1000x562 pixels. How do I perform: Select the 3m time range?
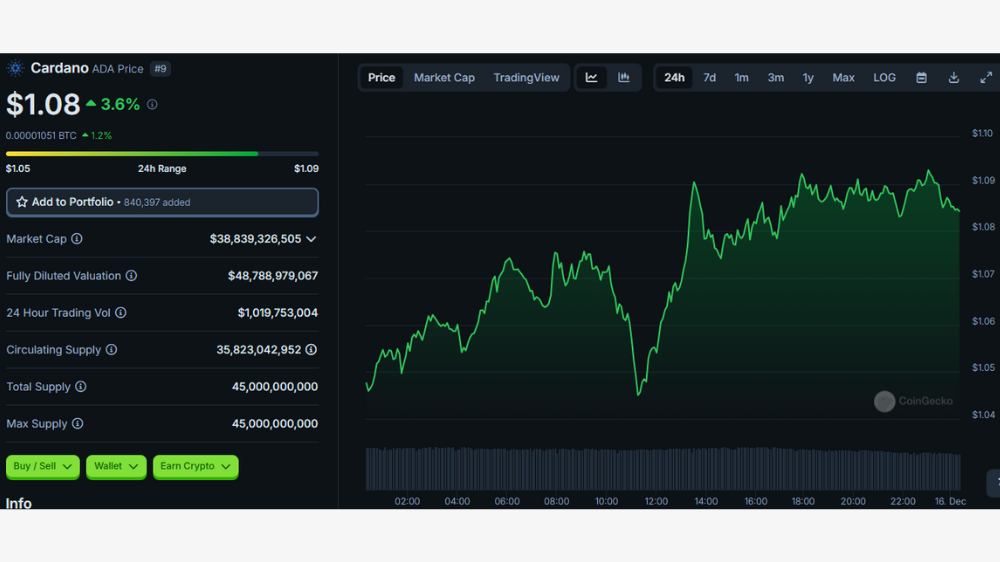pos(776,78)
